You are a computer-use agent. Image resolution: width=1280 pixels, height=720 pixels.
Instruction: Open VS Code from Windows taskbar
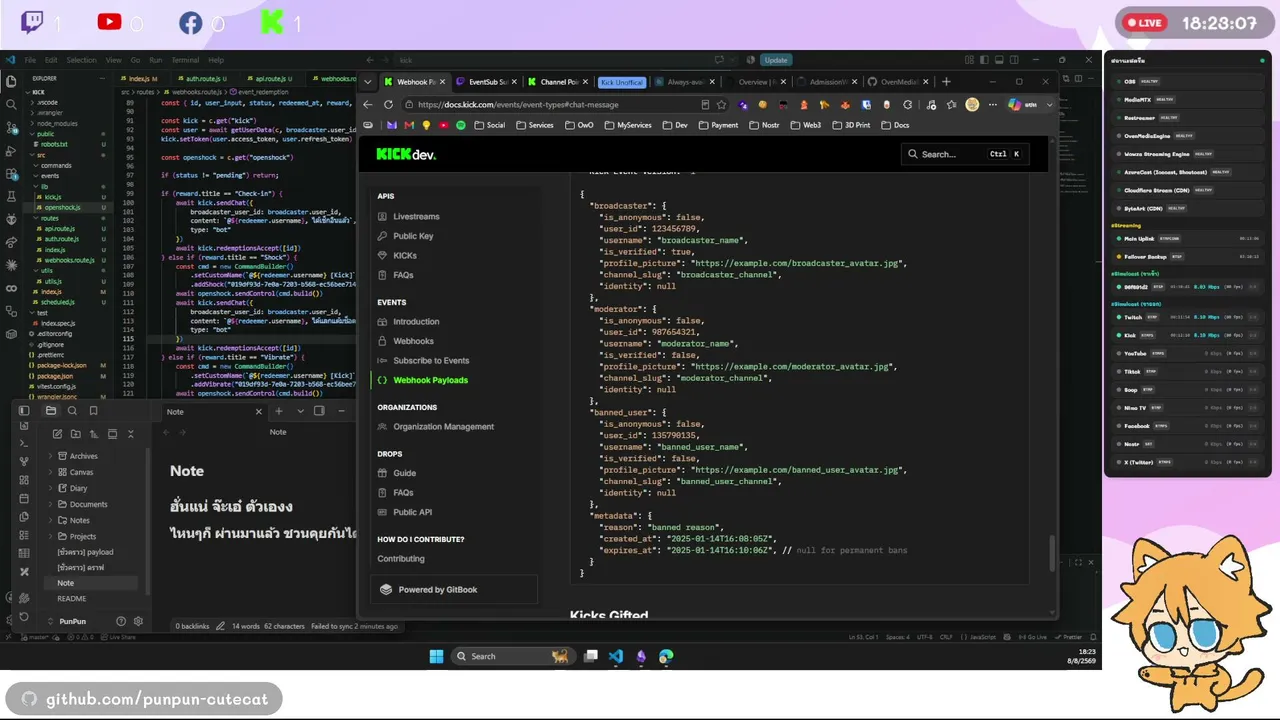(x=615, y=656)
